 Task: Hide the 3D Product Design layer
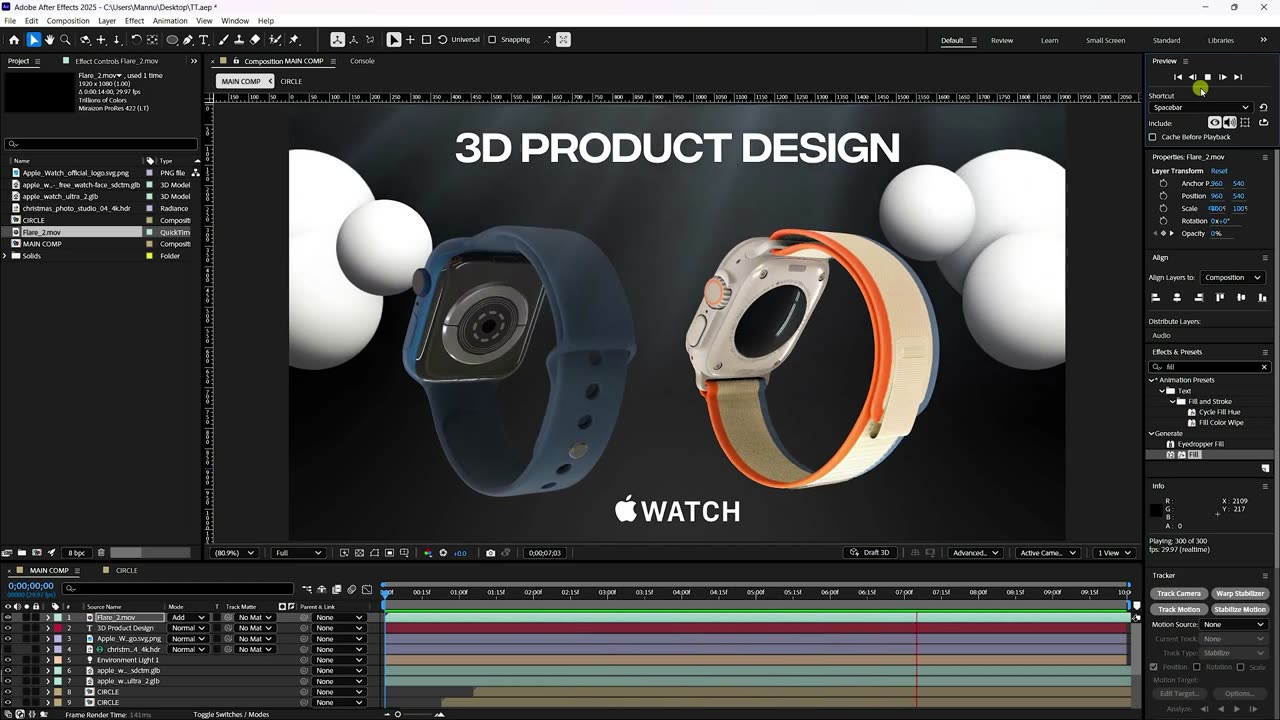click(7, 628)
